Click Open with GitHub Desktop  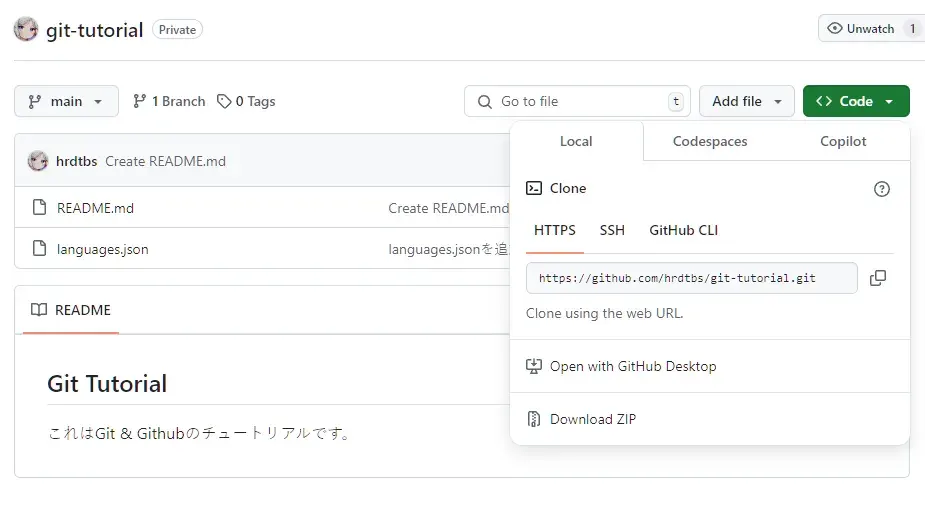(710, 366)
